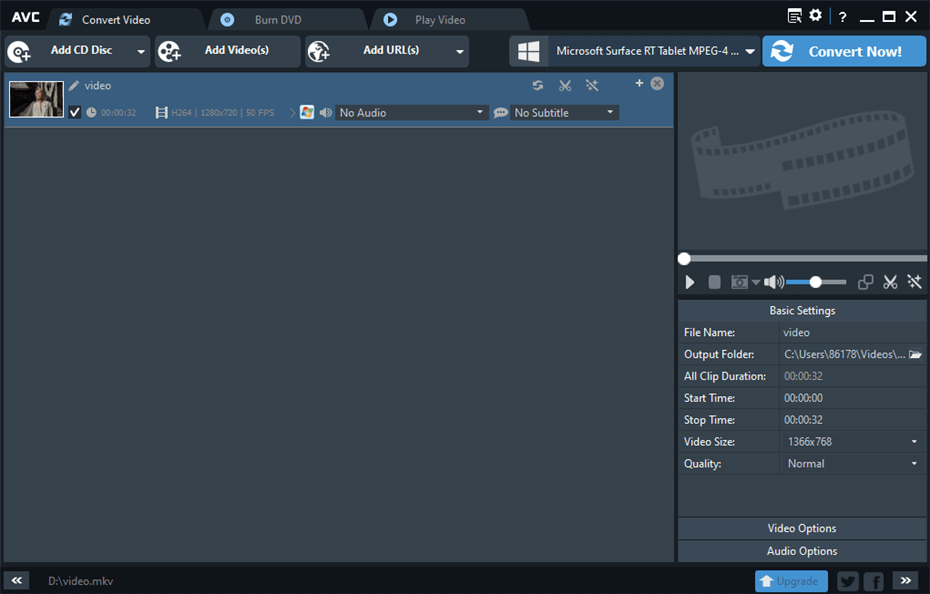Open the Microsoft Surface RT Tablet profile dropdown
Image resolution: width=930 pixels, height=594 pixels.
point(750,52)
